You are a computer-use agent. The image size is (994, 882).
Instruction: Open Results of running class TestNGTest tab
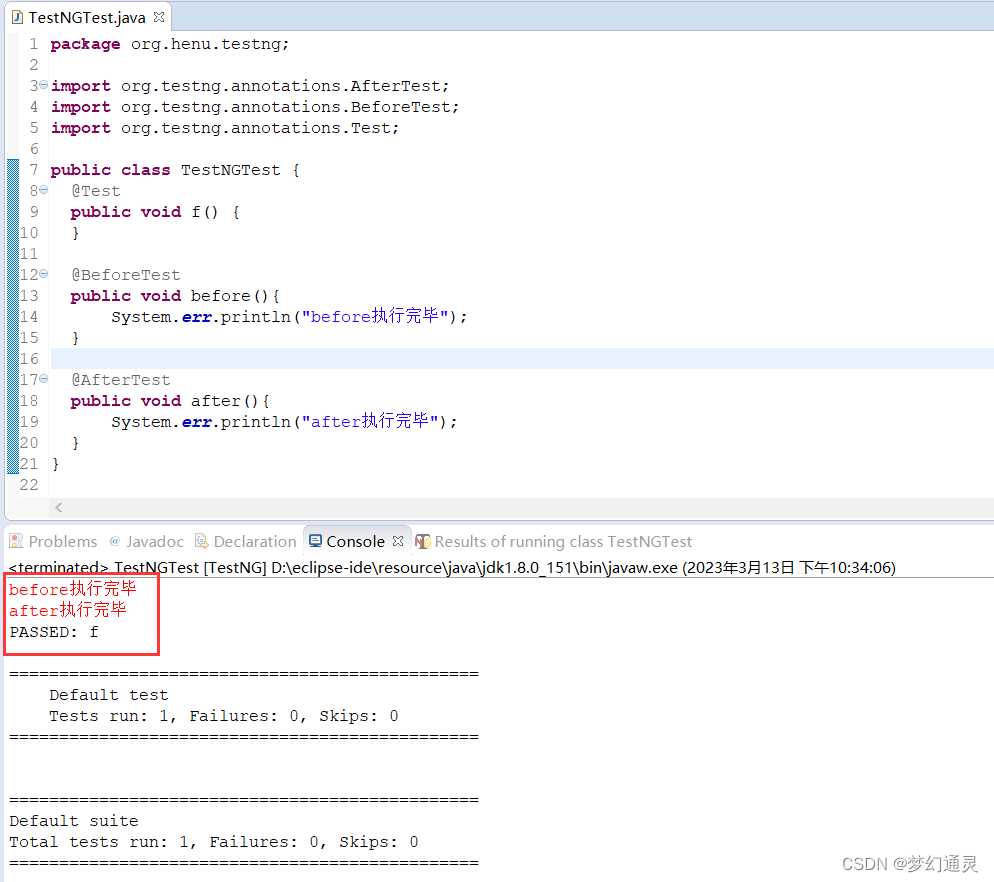tap(553, 542)
